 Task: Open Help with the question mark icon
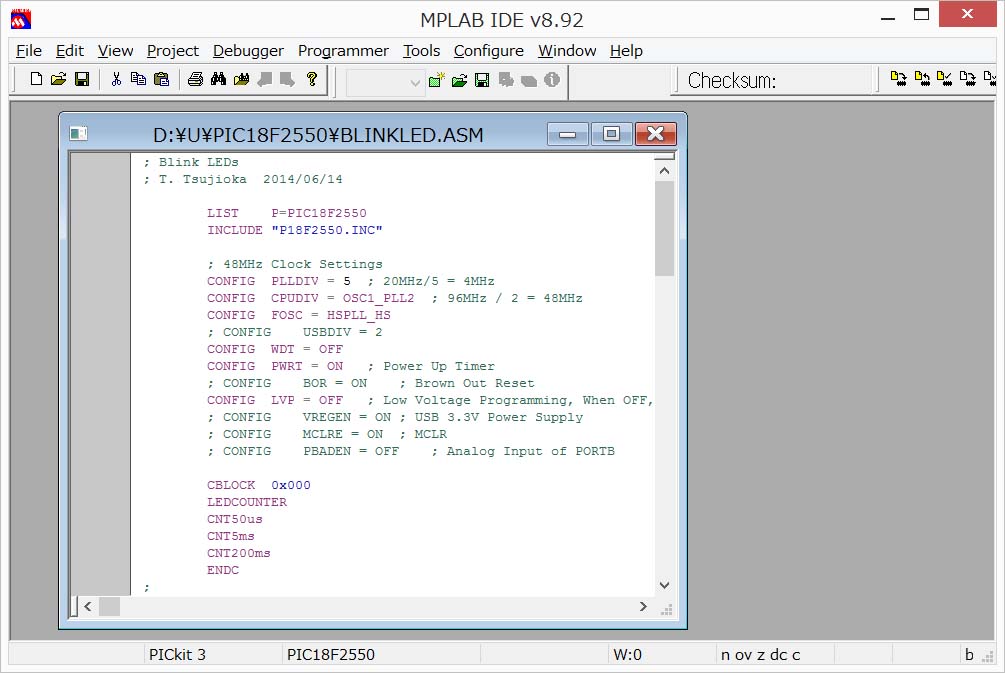[312, 79]
